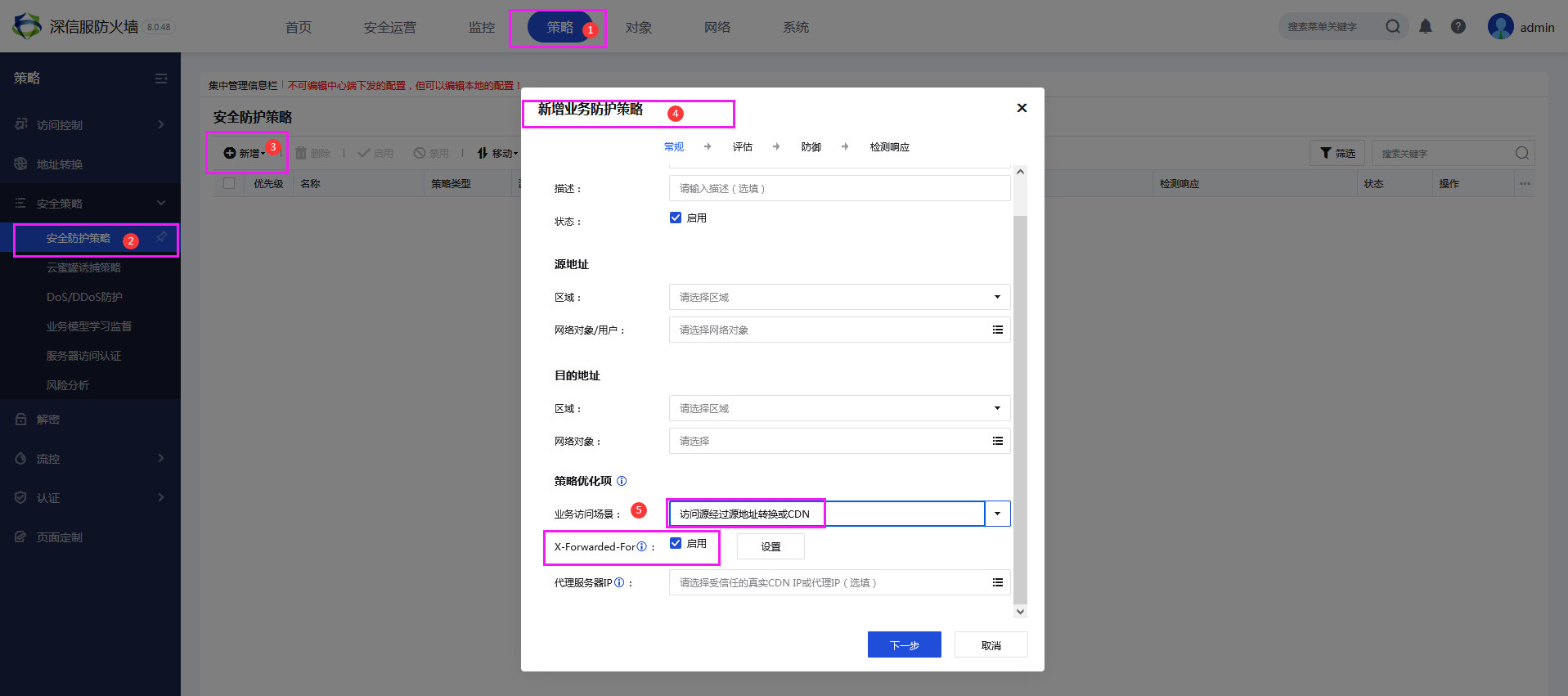The image size is (1568, 696).
Task: Toggle the X-Forwarded-For 启用 checkbox
Action: 676,543
